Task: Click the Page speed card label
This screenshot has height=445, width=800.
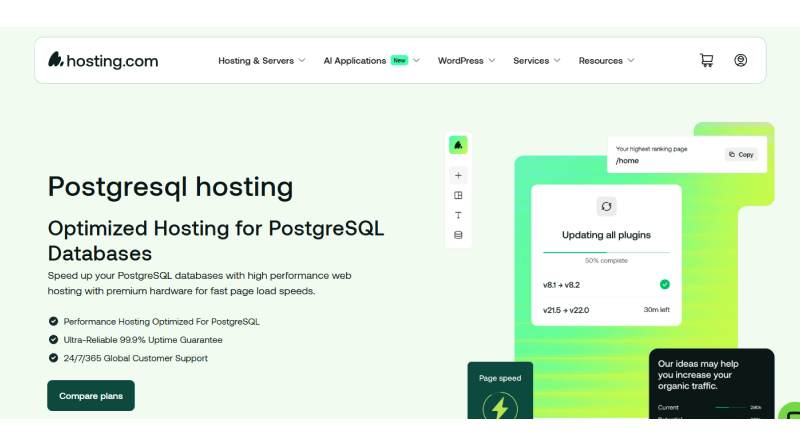Action: [x=500, y=378]
